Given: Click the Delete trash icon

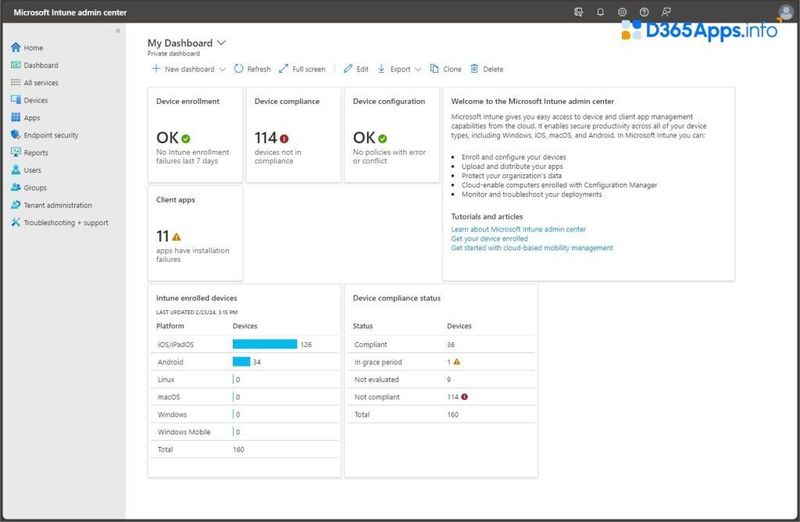Looking at the screenshot, I should 474,69.
